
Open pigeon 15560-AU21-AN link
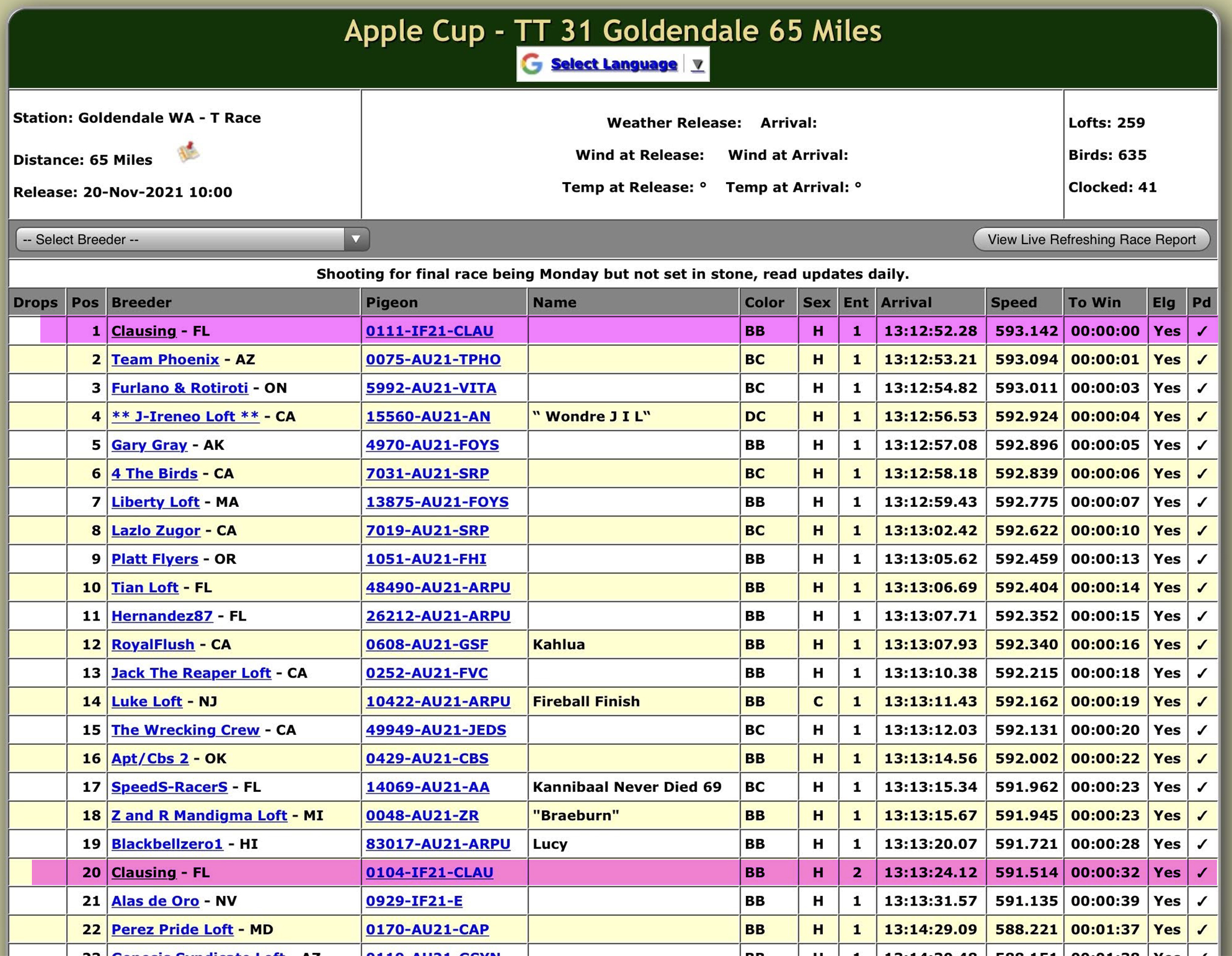pyautogui.click(x=428, y=417)
